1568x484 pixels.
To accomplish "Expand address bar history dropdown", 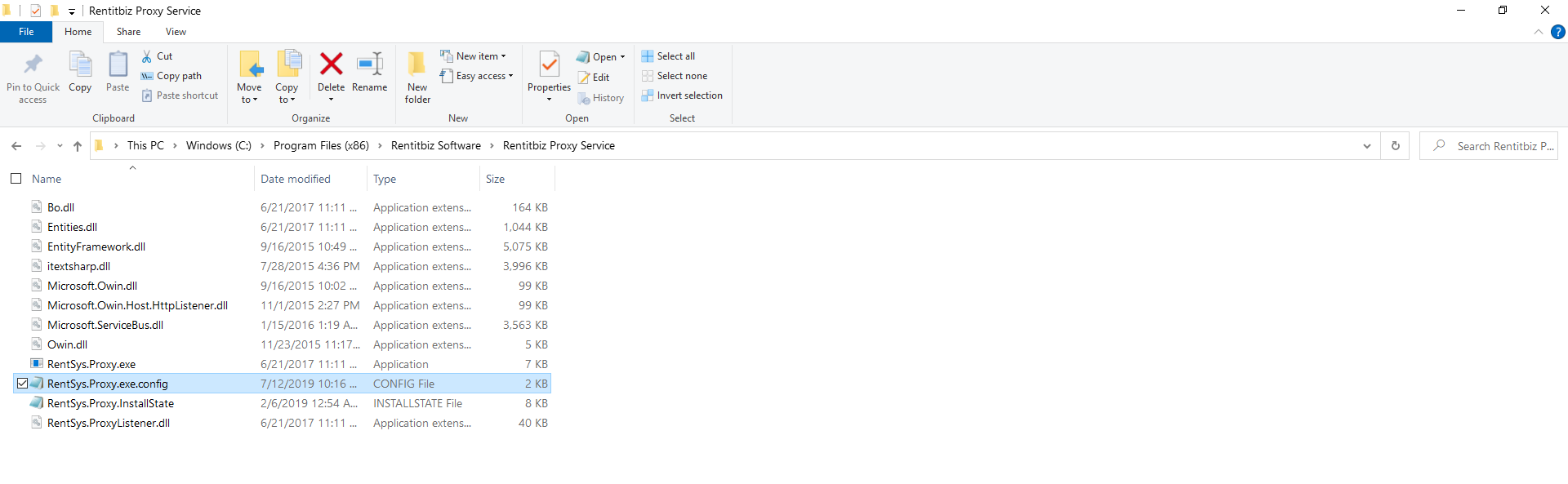I will [1367, 146].
